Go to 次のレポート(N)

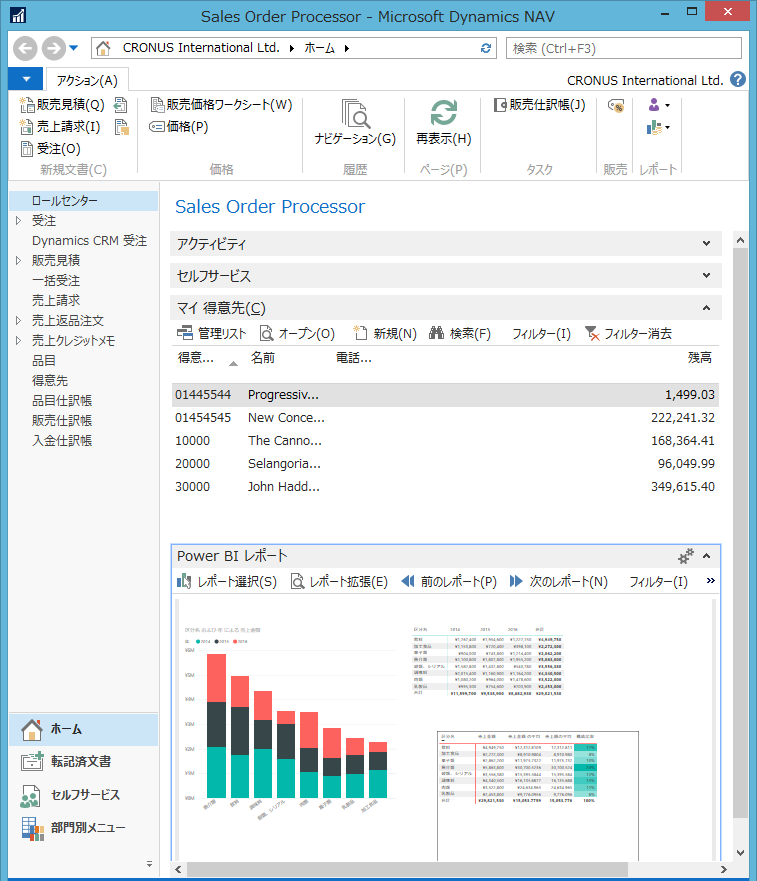tap(559, 582)
